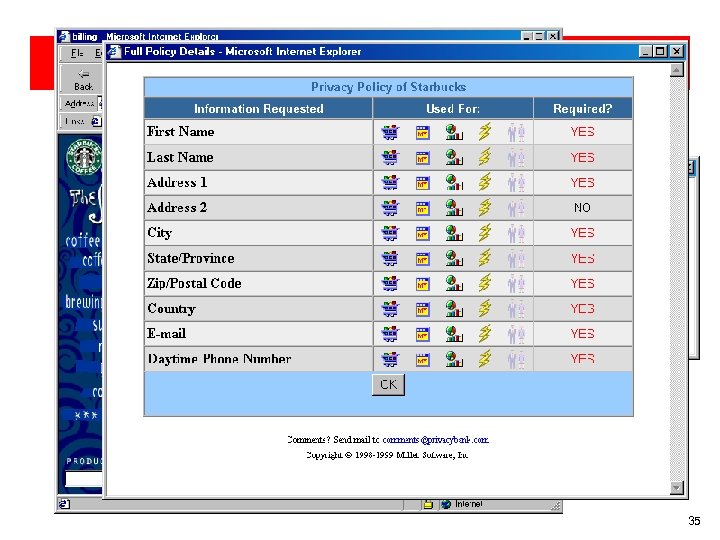Click the calendar icon in City row

[422, 234]
